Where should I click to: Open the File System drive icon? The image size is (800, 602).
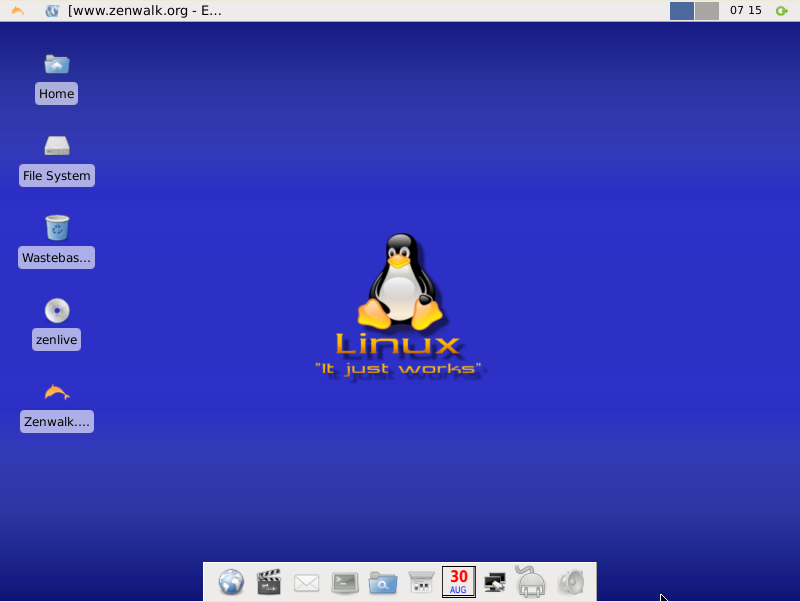click(x=57, y=146)
